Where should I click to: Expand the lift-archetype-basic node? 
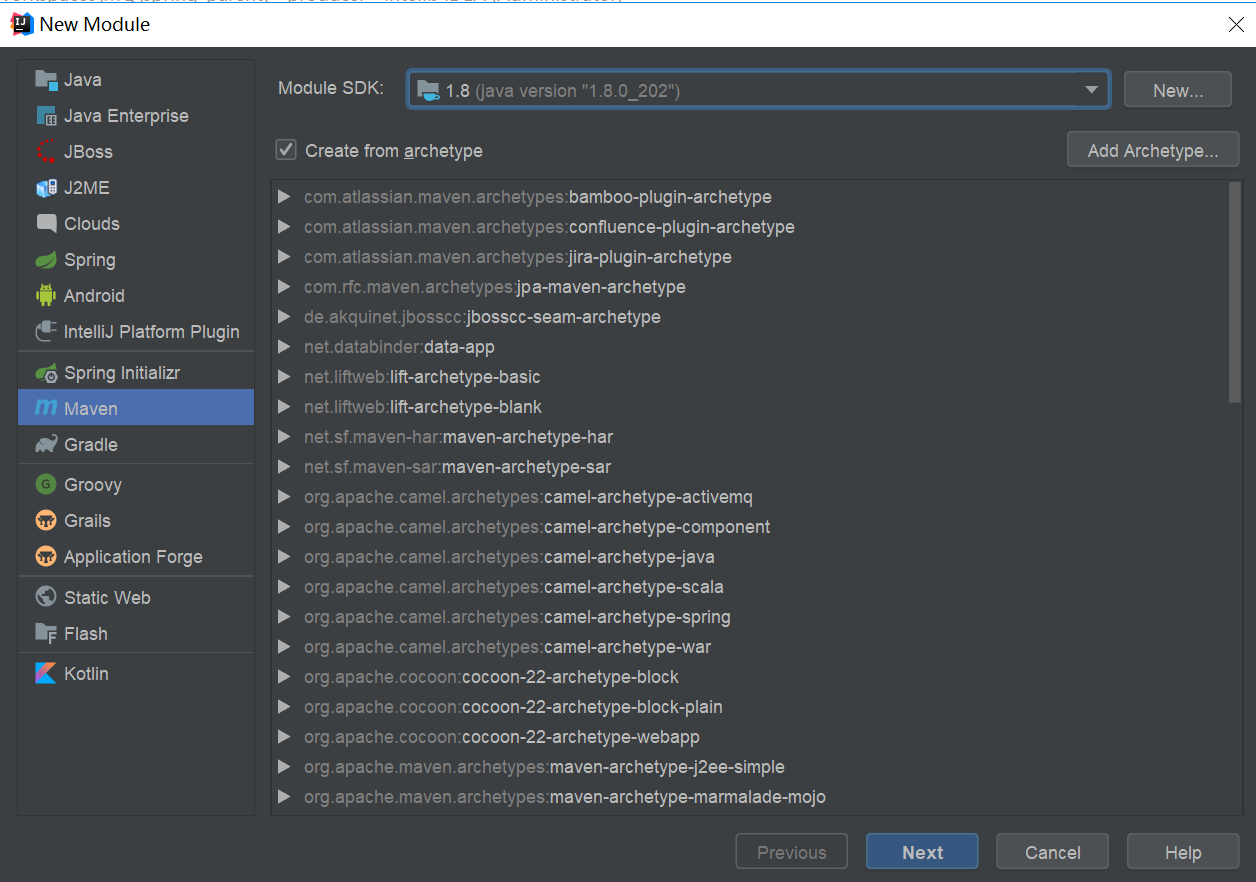[x=284, y=377]
